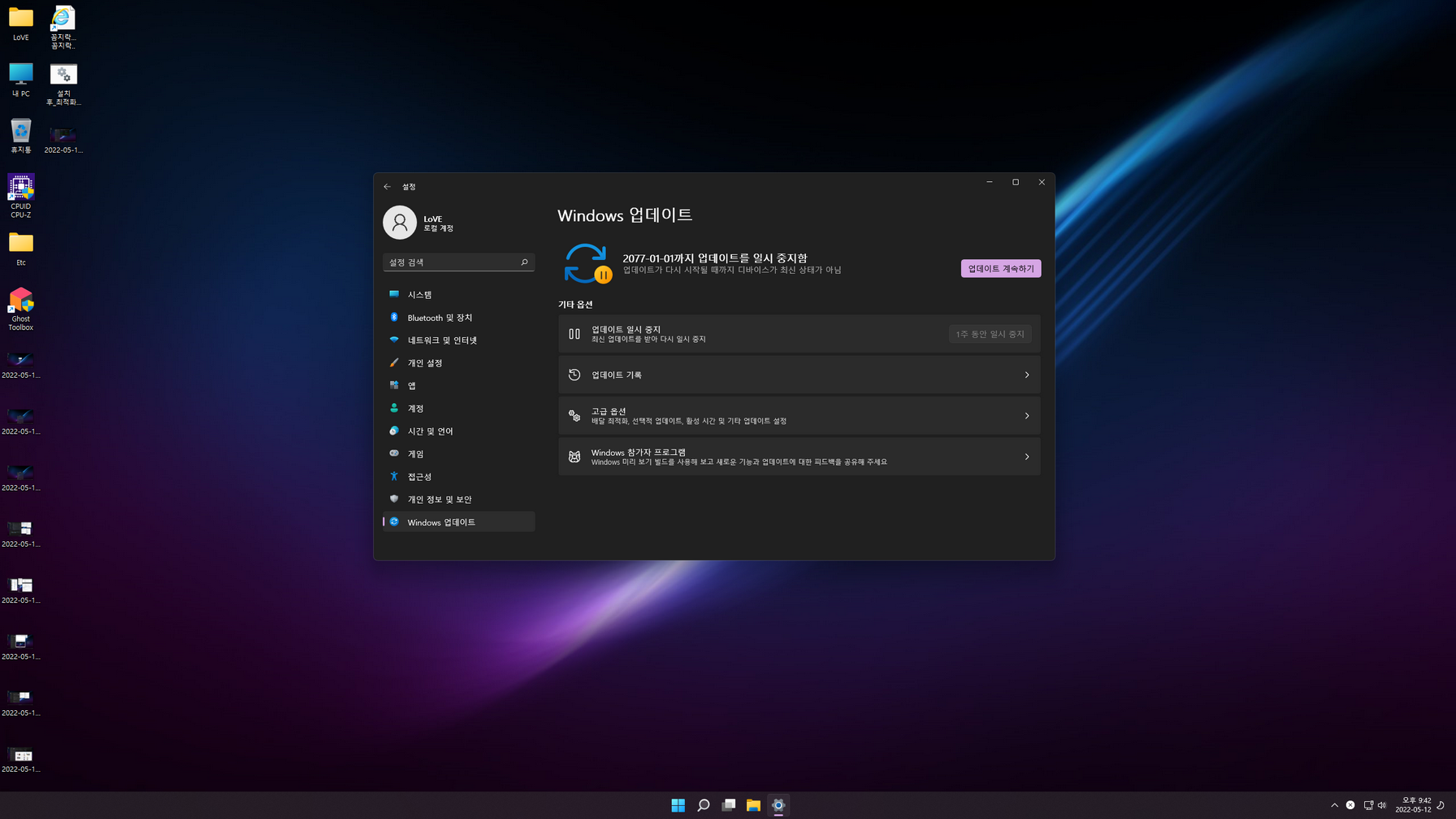
Task: Click the 로컬 계정 account label
Action: [x=439, y=228]
